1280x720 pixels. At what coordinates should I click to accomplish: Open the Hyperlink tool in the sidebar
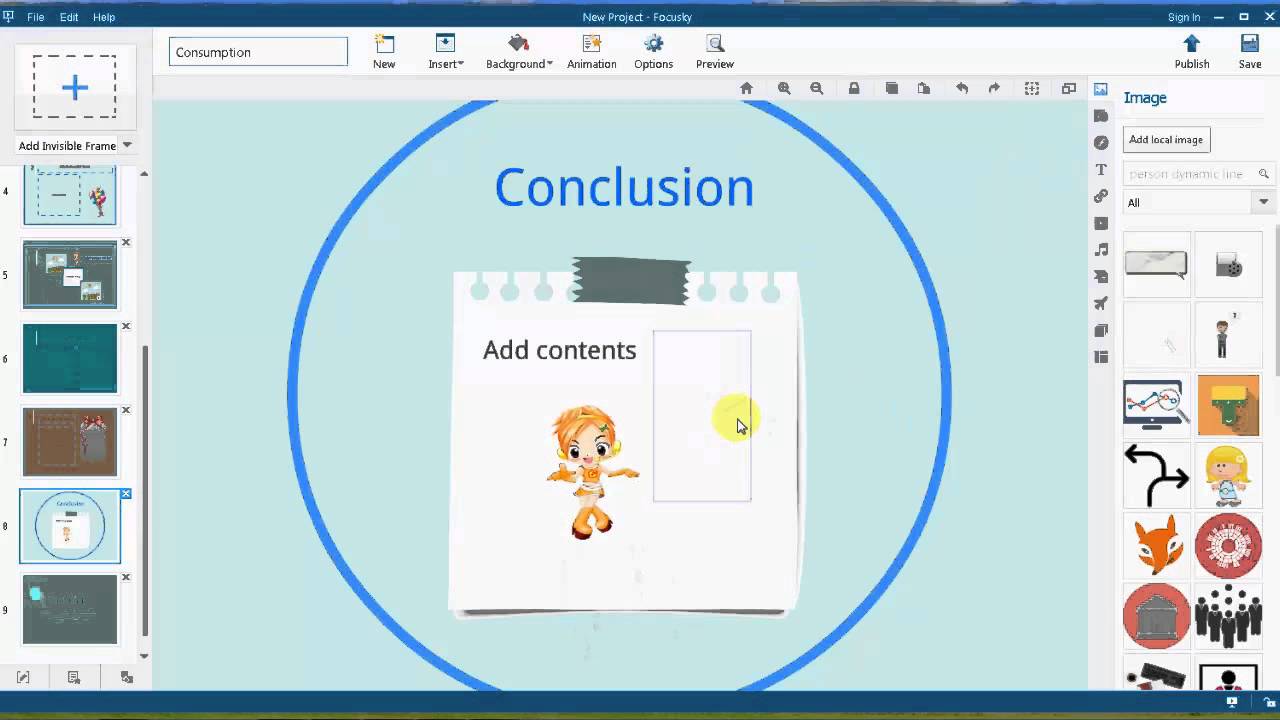(1101, 196)
